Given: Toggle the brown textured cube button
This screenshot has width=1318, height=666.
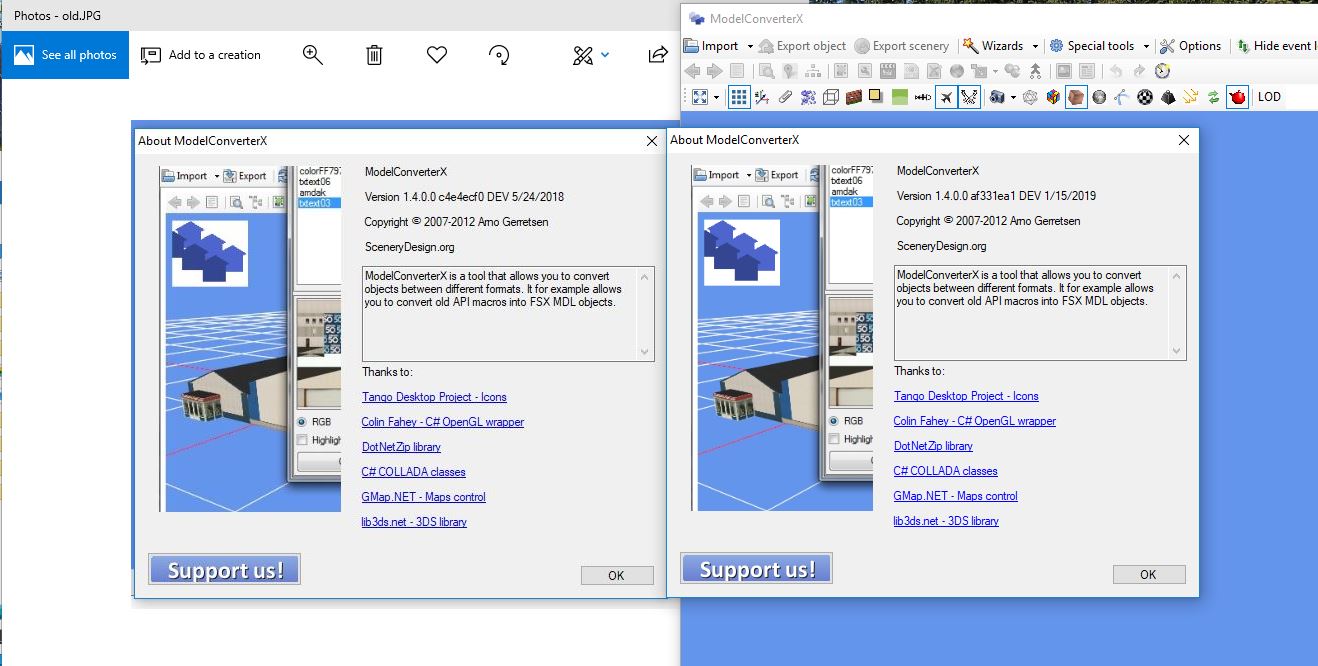Looking at the screenshot, I should point(1076,97).
